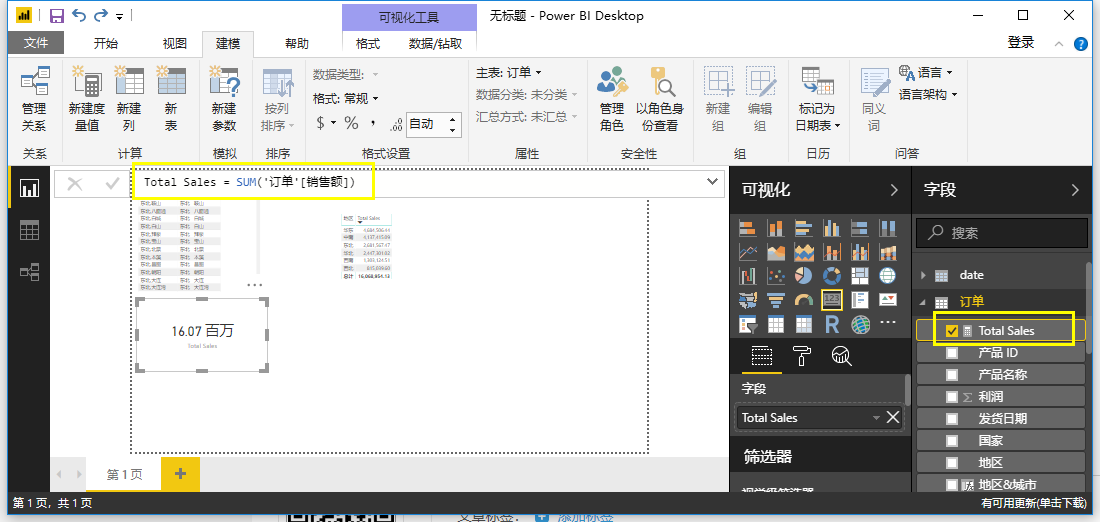Check the 产品 ID field
Screen dimensions: 1100x522
point(952,353)
